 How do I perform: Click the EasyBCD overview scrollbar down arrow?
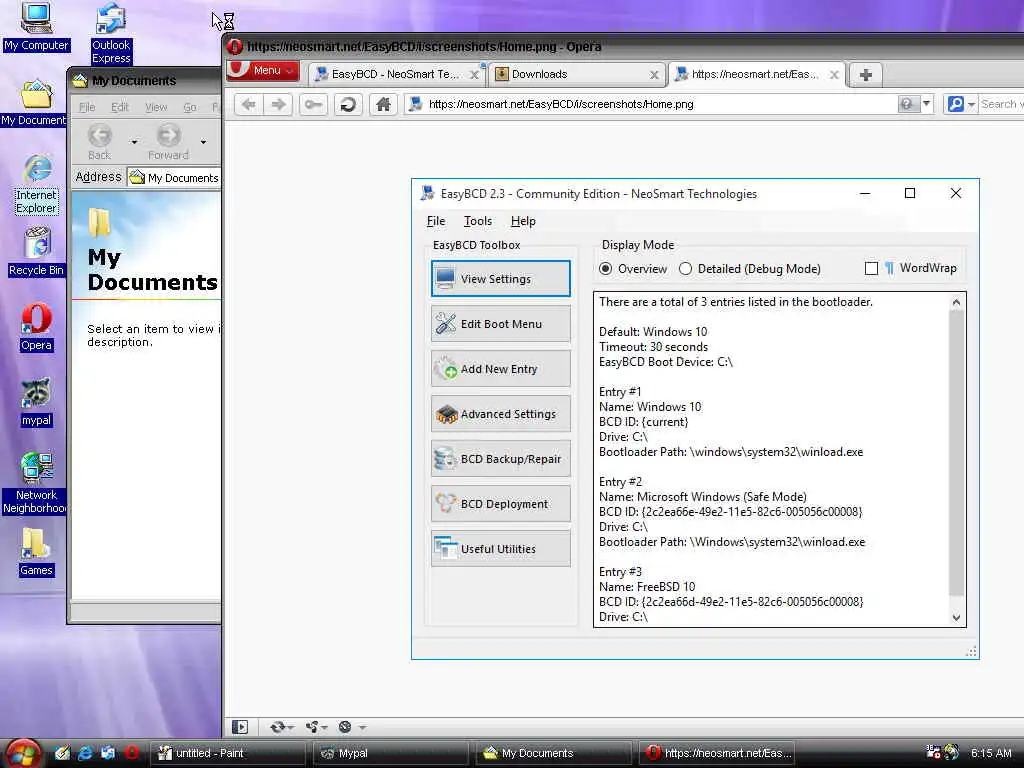(x=957, y=618)
